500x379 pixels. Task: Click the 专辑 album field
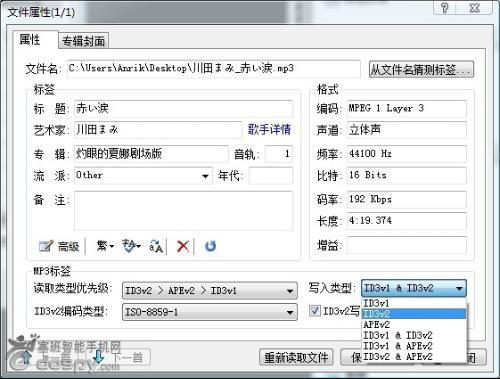pyautogui.click(x=151, y=154)
